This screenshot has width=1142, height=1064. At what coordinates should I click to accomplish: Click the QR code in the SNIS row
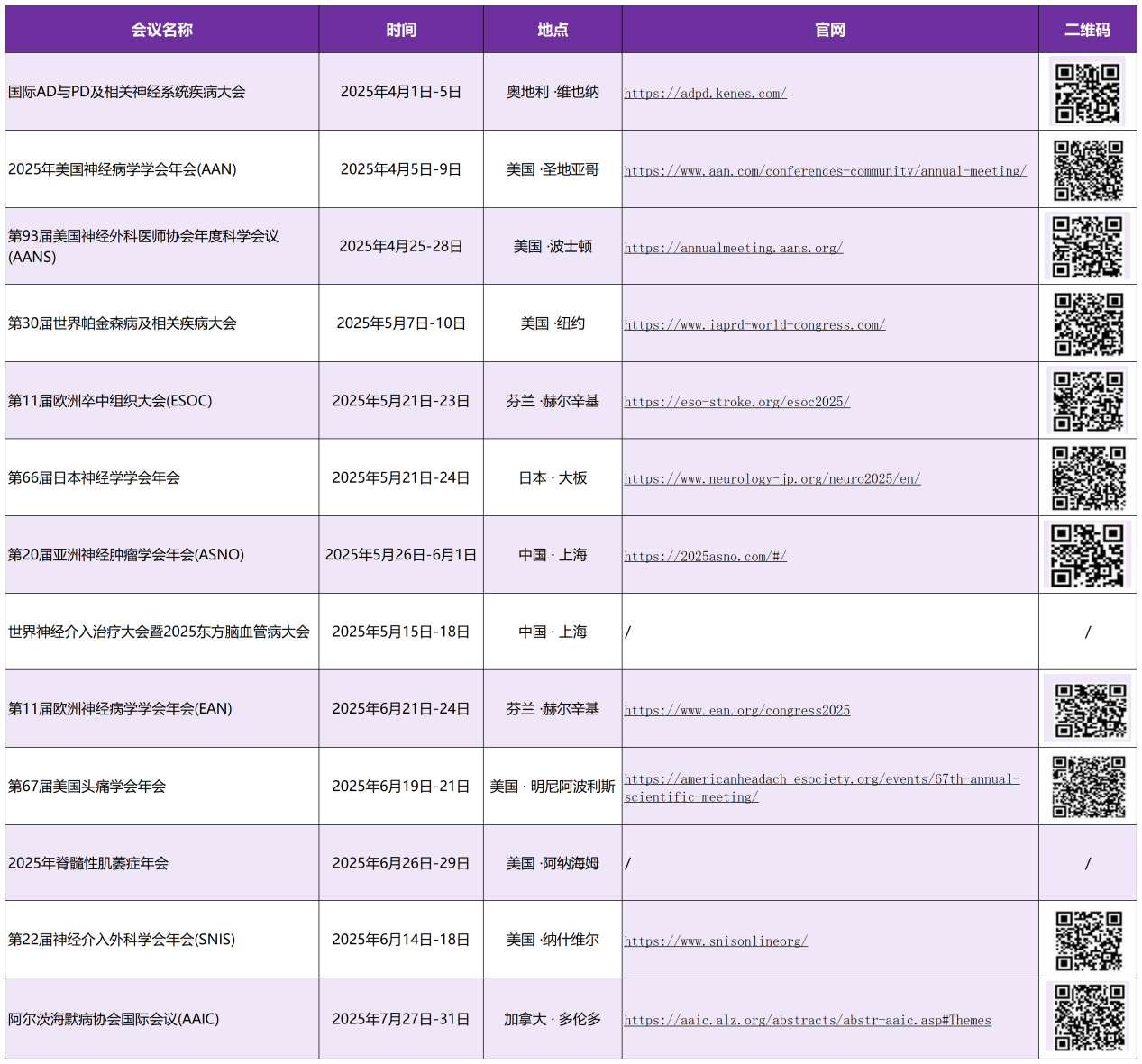pos(1088,940)
